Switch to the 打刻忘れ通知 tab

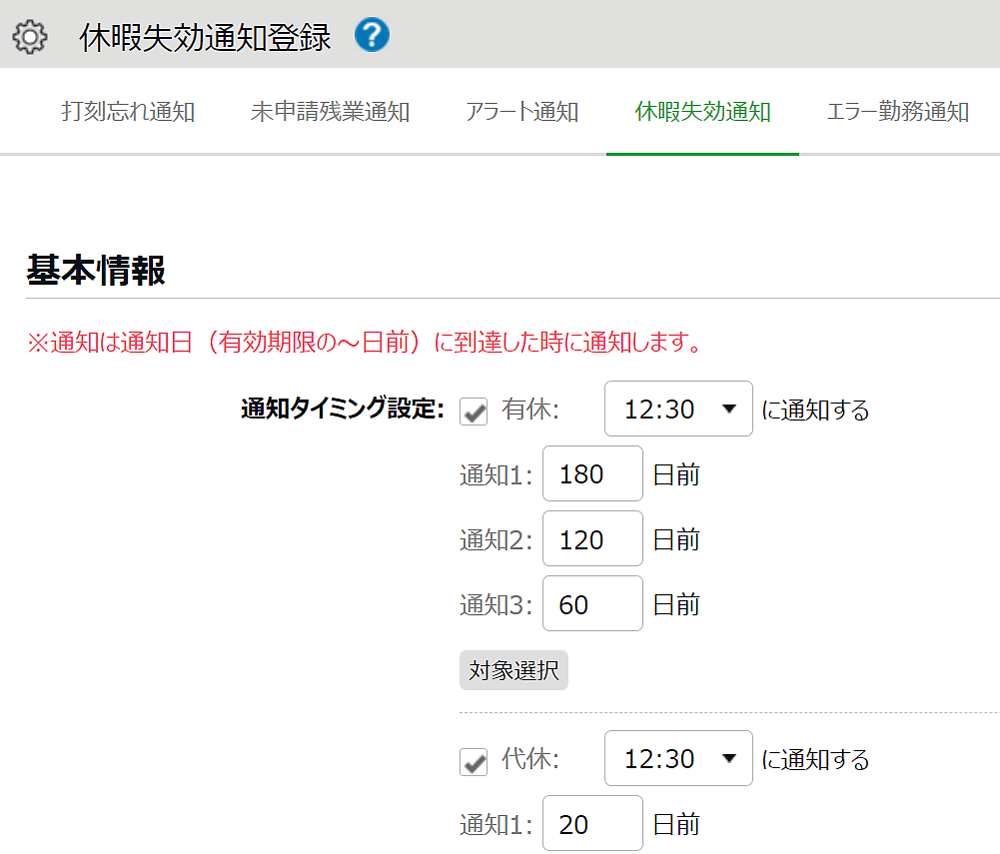(x=128, y=112)
